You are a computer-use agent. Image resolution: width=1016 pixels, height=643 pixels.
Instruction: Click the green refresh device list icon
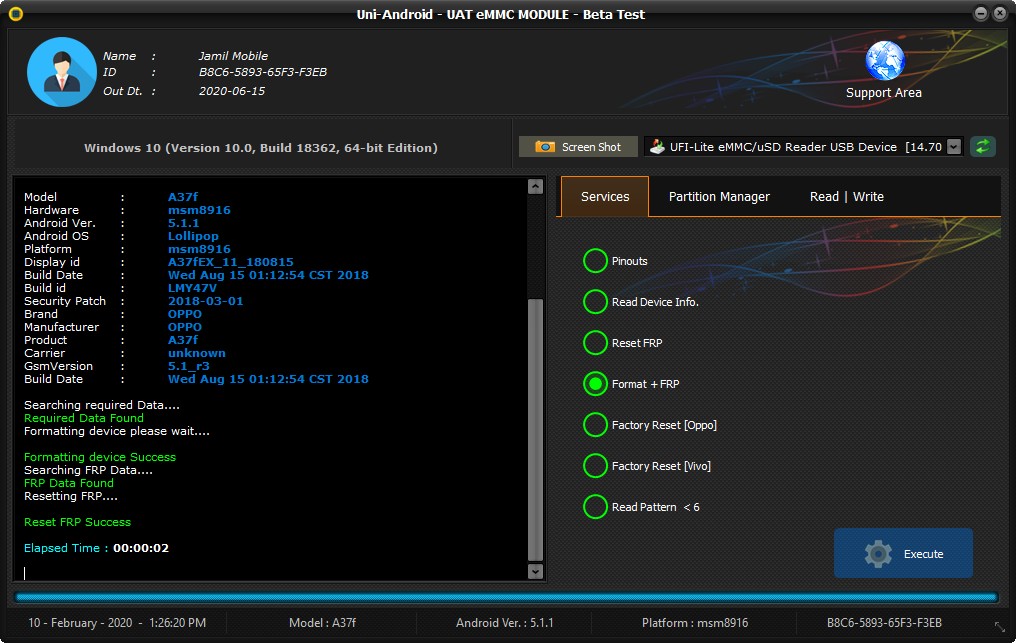tap(983, 147)
